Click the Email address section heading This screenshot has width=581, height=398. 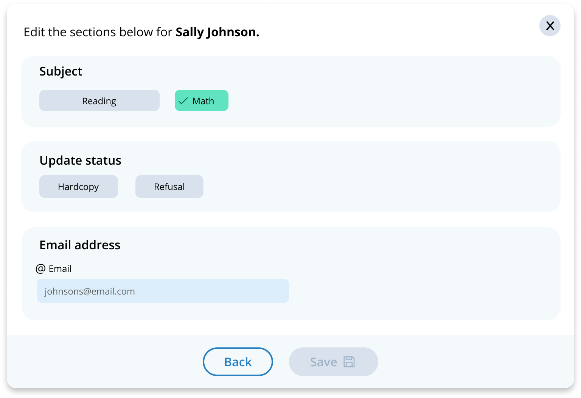(80, 245)
